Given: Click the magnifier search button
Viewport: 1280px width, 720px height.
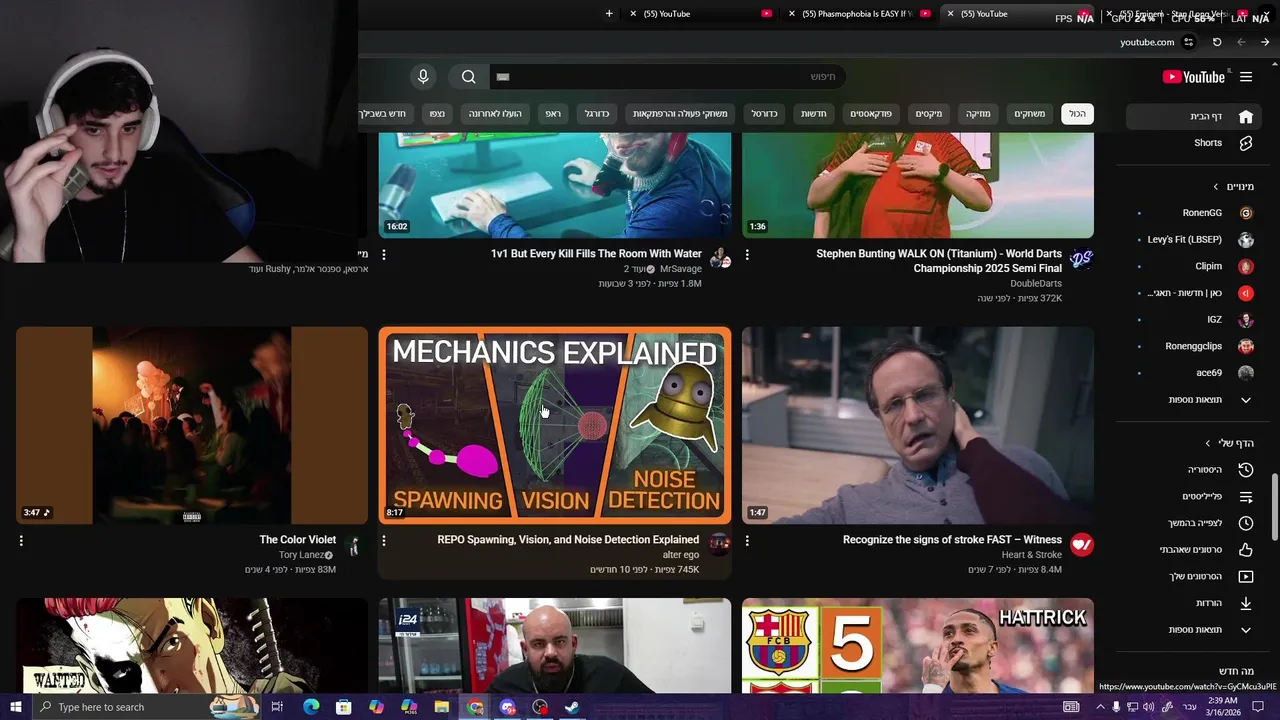Looking at the screenshot, I should coord(469,77).
